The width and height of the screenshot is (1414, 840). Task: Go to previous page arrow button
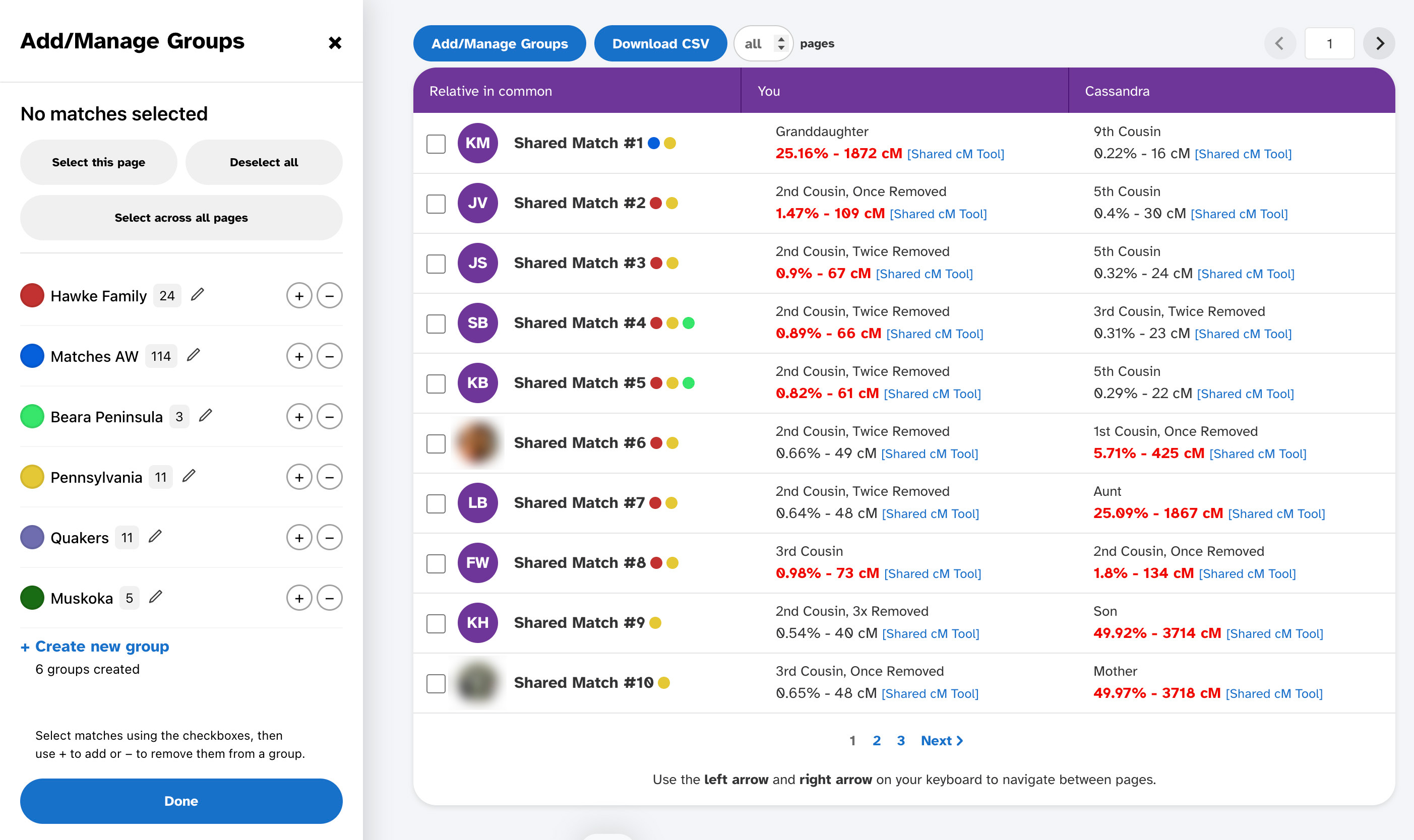tap(1279, 43)
